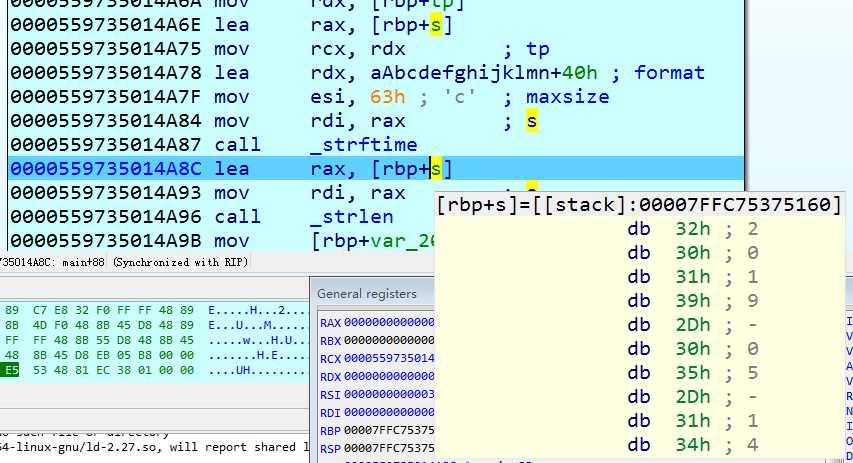Click the 63h immediate value operand
This screenshot has height=463, width=853.
click(x=387, y=97)
